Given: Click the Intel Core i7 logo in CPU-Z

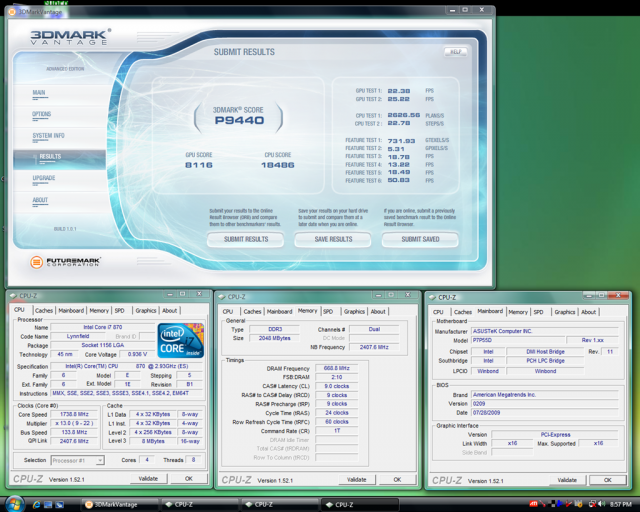Looking at the screenshot, I should click(180, 341).
